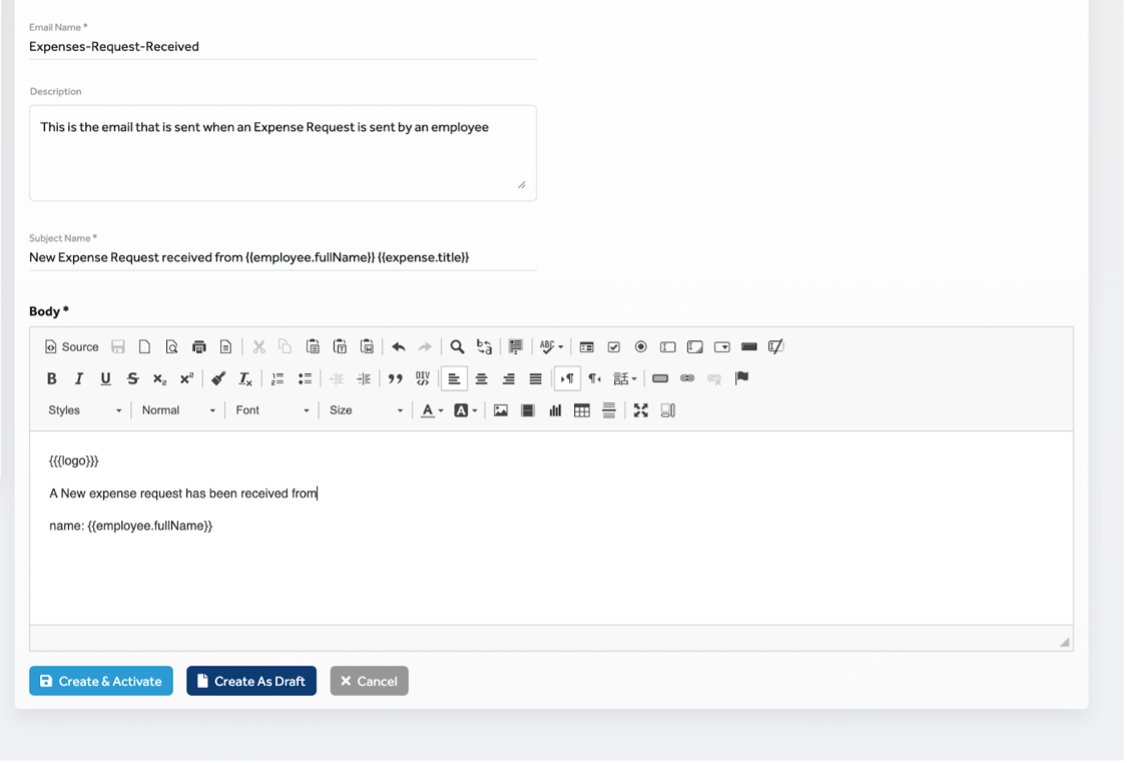1127x763 pixels.
Task: Insert a block quote
Action: click(395, 379)
